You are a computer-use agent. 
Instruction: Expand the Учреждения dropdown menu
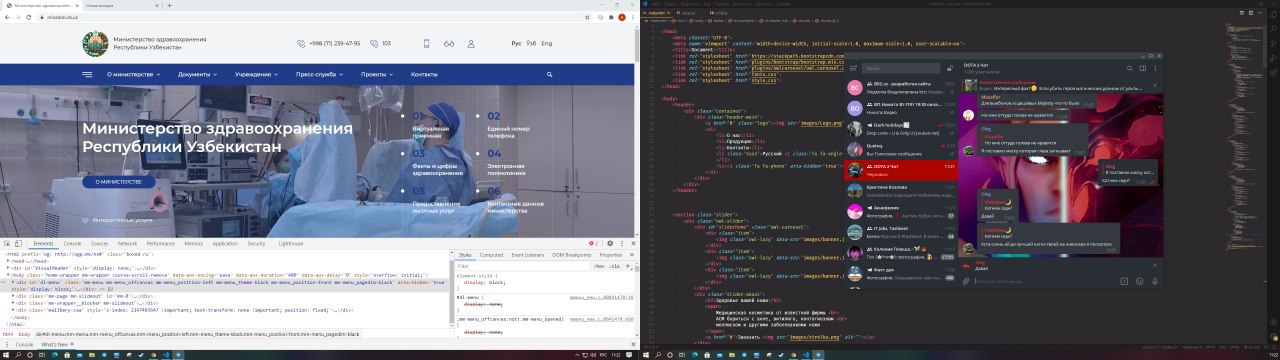[x=257, y=75]
